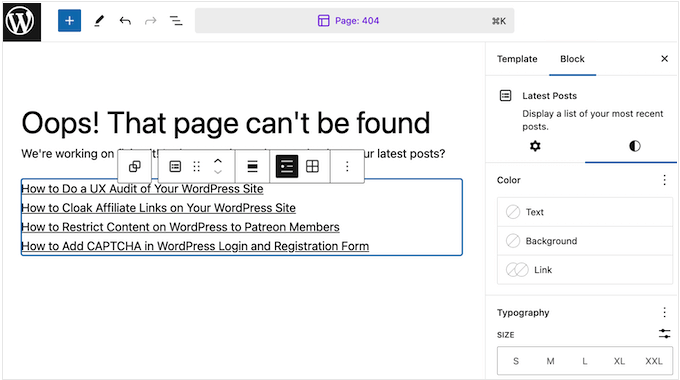Move block down with chevron
Screen dimensions: 680x380
[x=218, y=172]
